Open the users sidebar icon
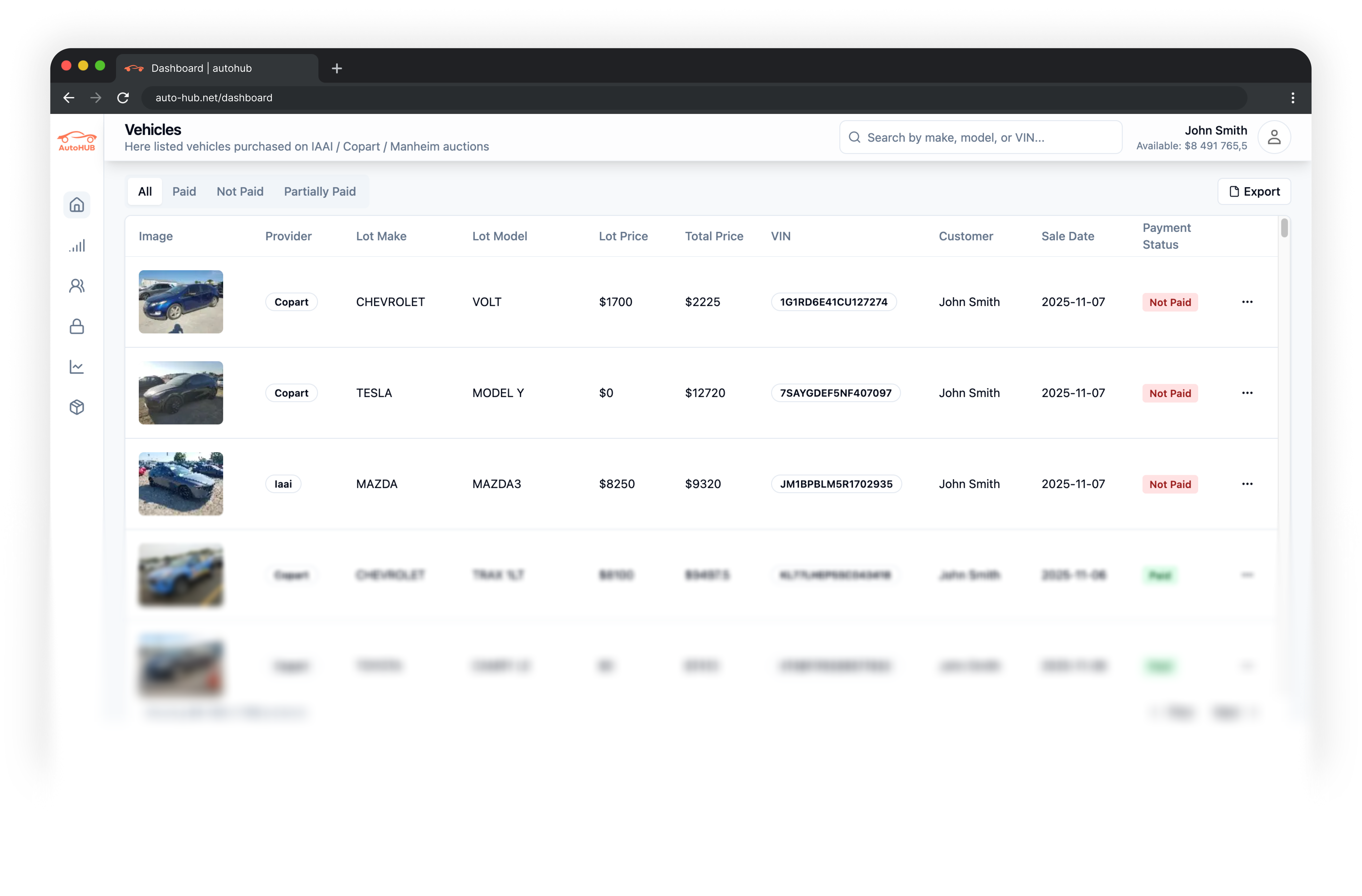 [77, 285]
